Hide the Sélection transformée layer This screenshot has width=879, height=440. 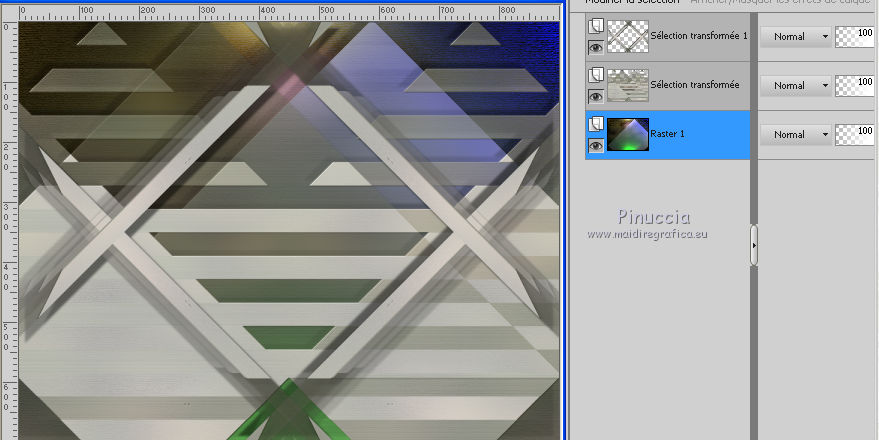(596, 96)
